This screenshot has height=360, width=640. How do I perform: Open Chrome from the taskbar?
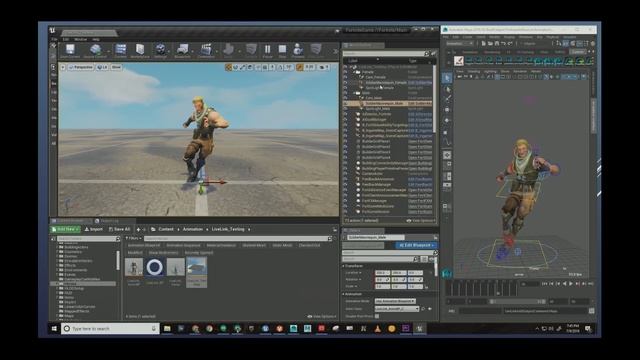[209, 328]
